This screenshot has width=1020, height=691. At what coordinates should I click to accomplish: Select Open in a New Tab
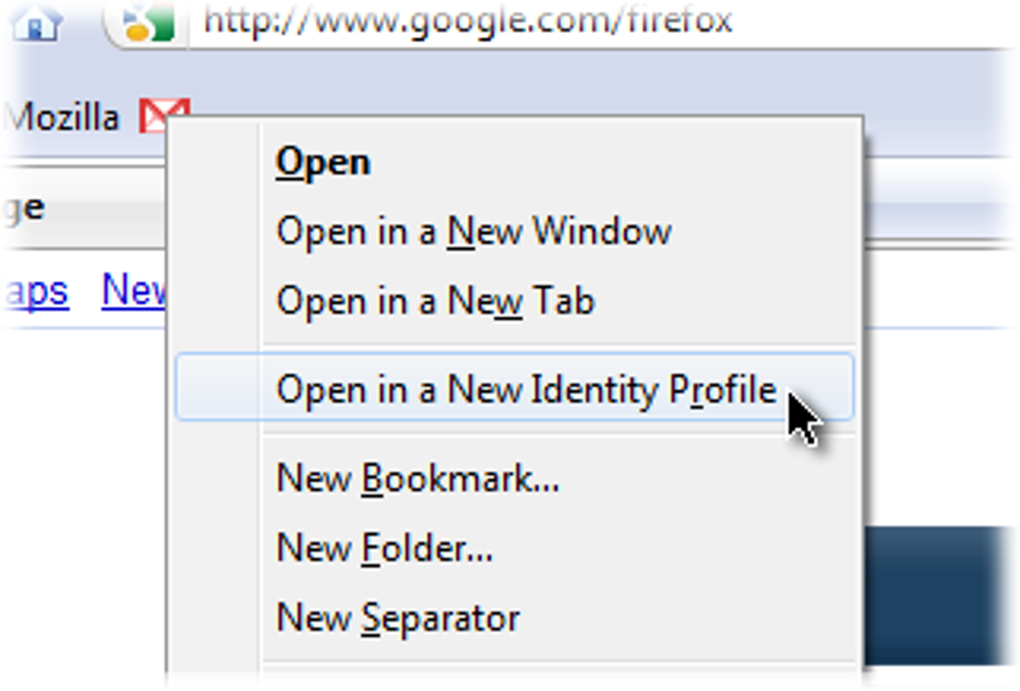435,301
